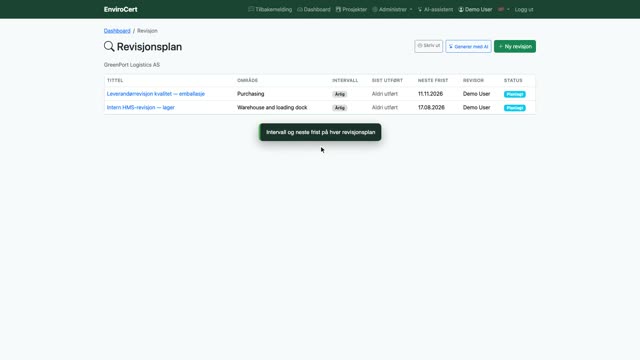This screenshot has width=640, height=360.
Task: Open the Demo User profile menu
Action: click(475, 9)
